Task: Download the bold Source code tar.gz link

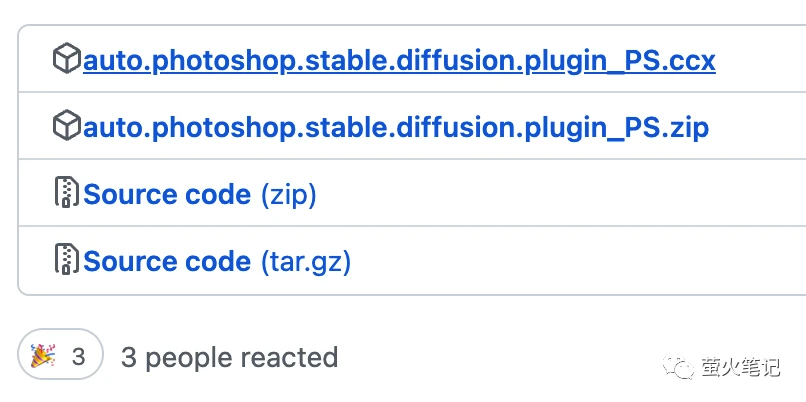Action: tap(167, 261)
